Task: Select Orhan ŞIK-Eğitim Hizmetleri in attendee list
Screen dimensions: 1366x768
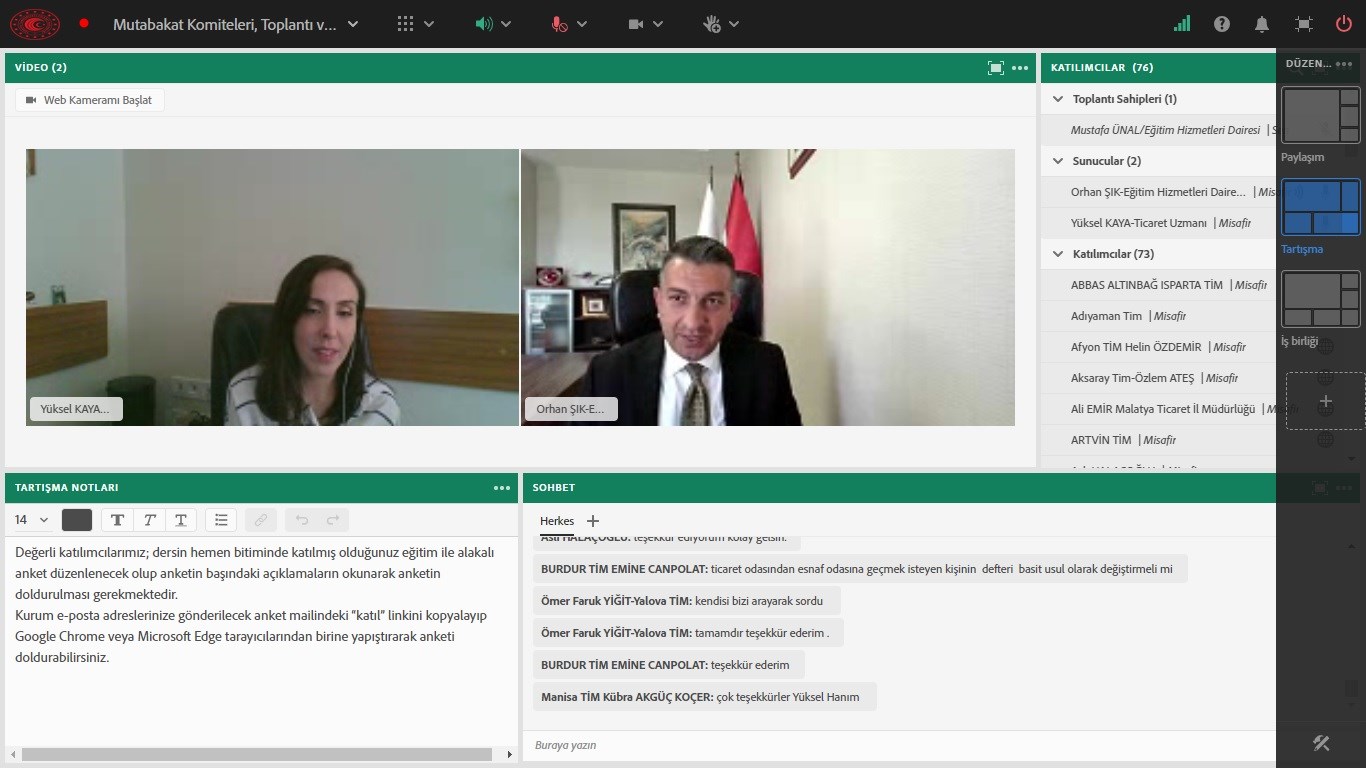Action: coord(1159,192)
